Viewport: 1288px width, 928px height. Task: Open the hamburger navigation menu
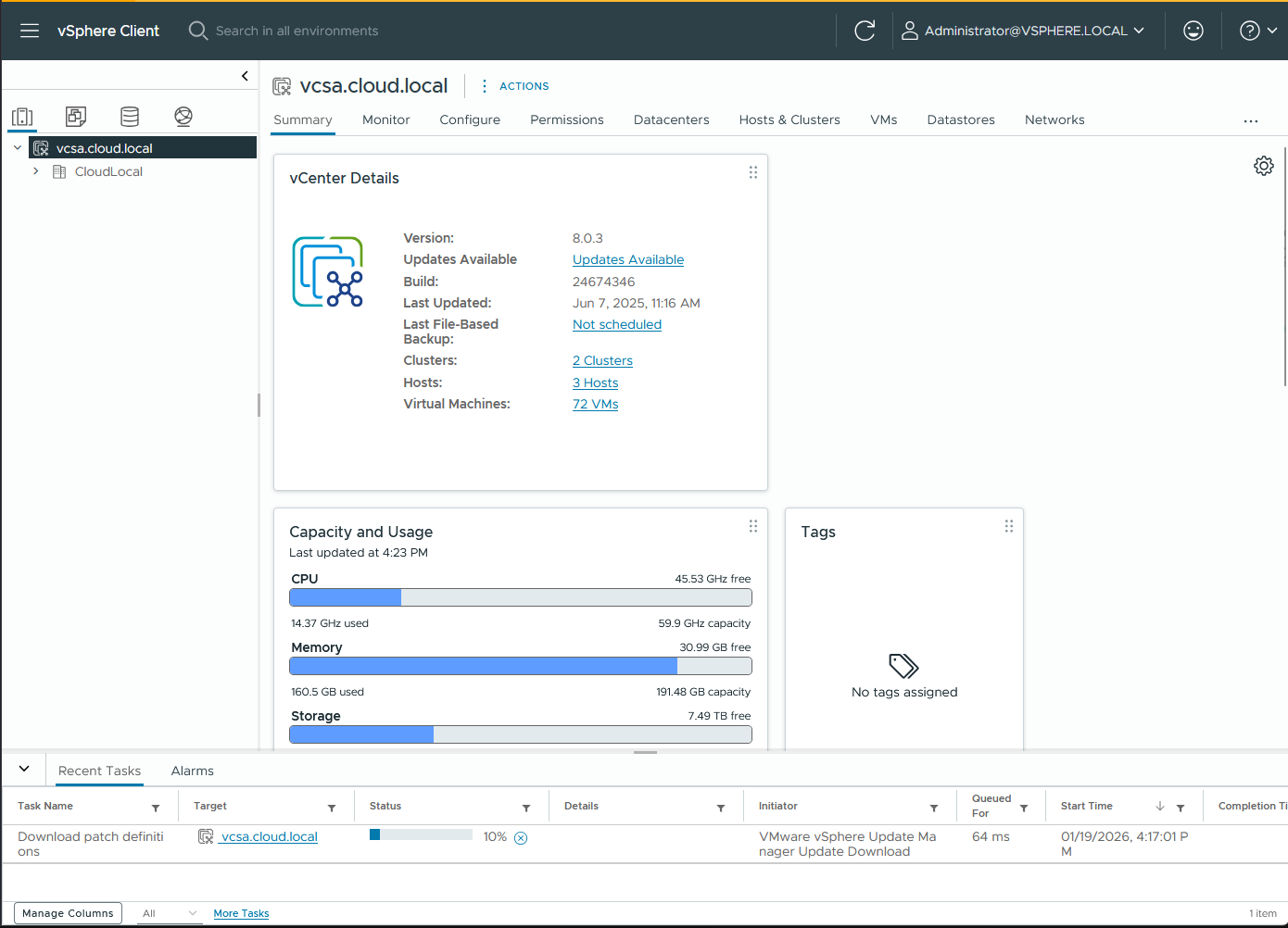pos(30,31)
